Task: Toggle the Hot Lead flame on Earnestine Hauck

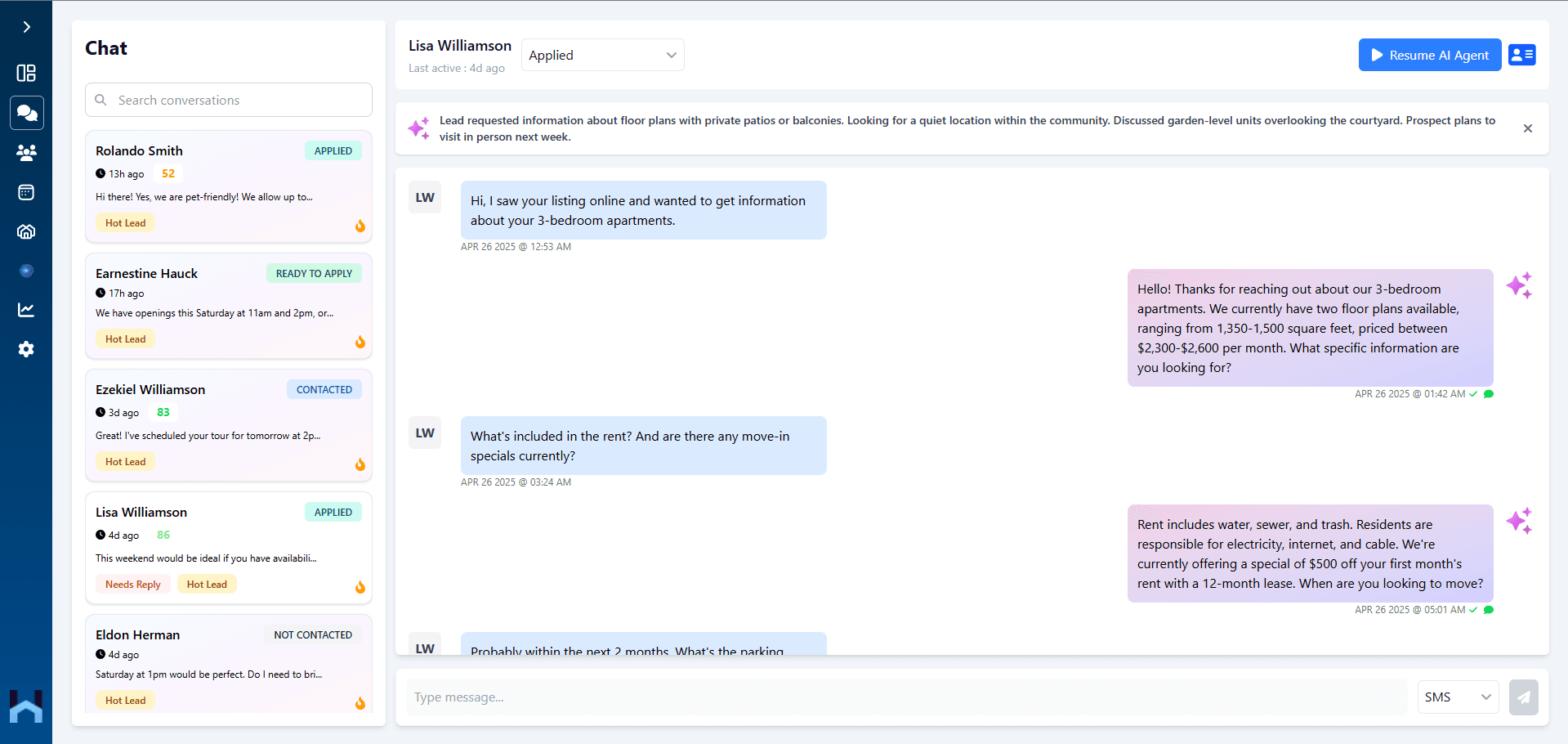Action: (x=360, y=343)
